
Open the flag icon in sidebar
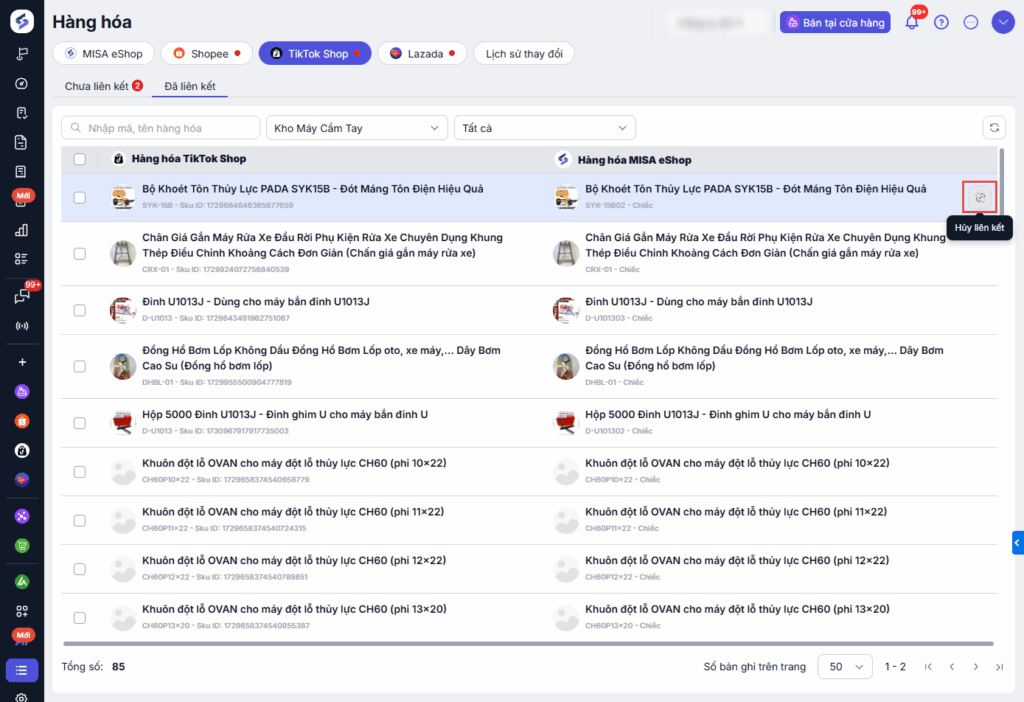pyautogui.click(x=22, y=54)
